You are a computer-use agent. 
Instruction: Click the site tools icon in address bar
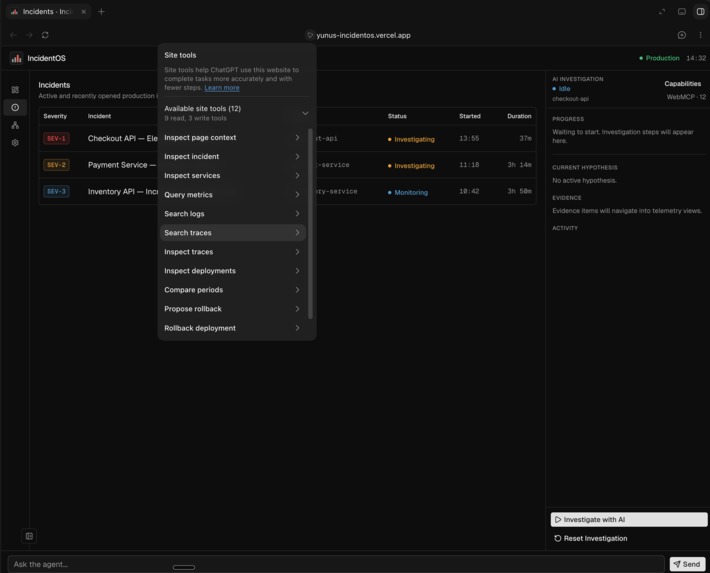point(310,35)
